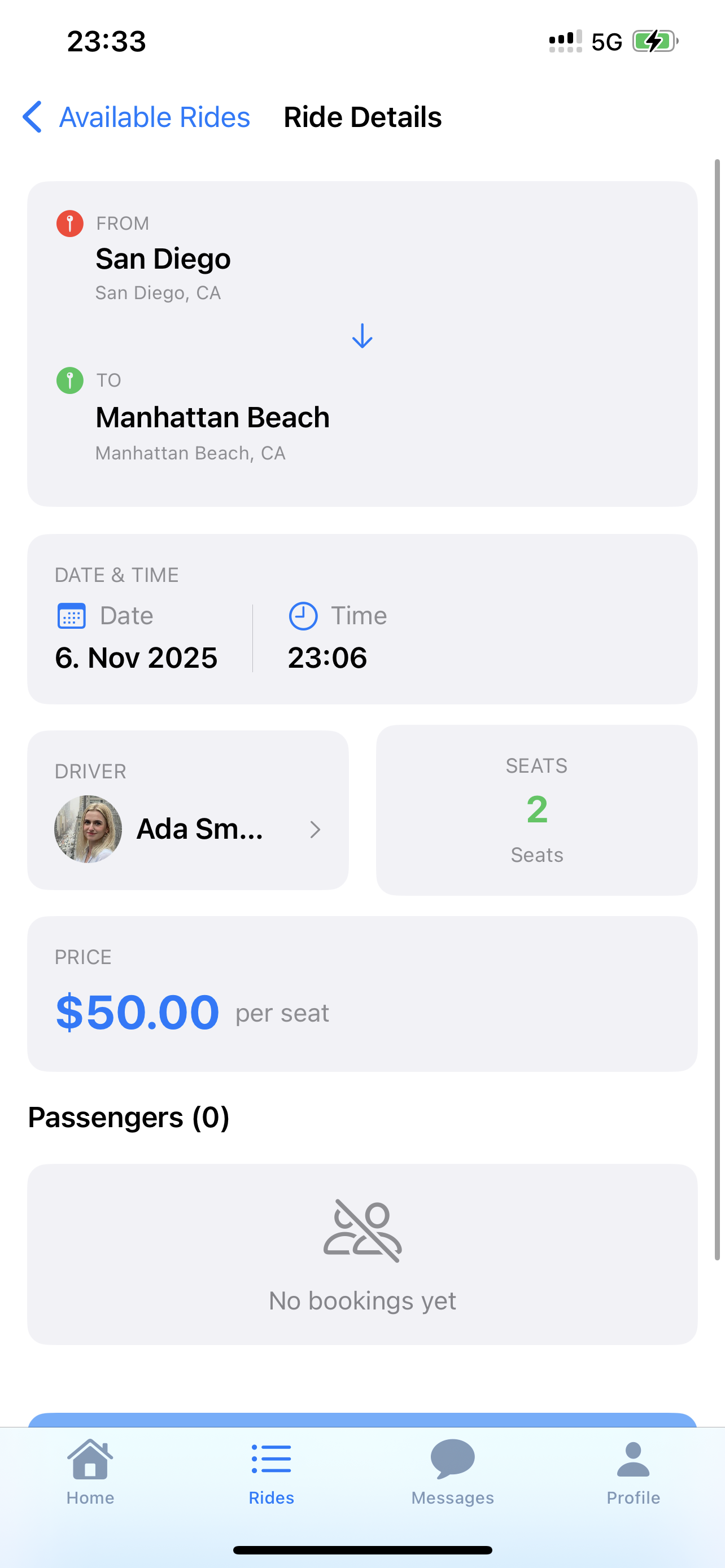Go back to Available Rides

(154, 117)
